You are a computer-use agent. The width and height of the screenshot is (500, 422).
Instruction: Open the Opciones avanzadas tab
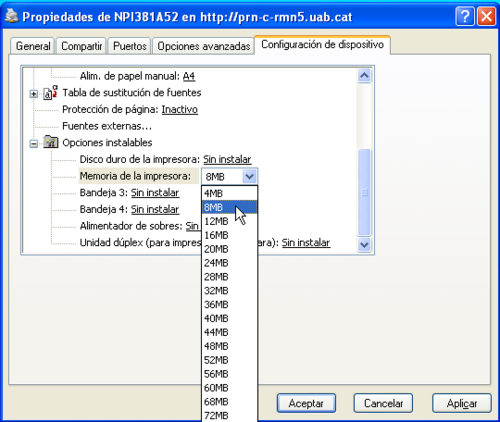(204, 46)
